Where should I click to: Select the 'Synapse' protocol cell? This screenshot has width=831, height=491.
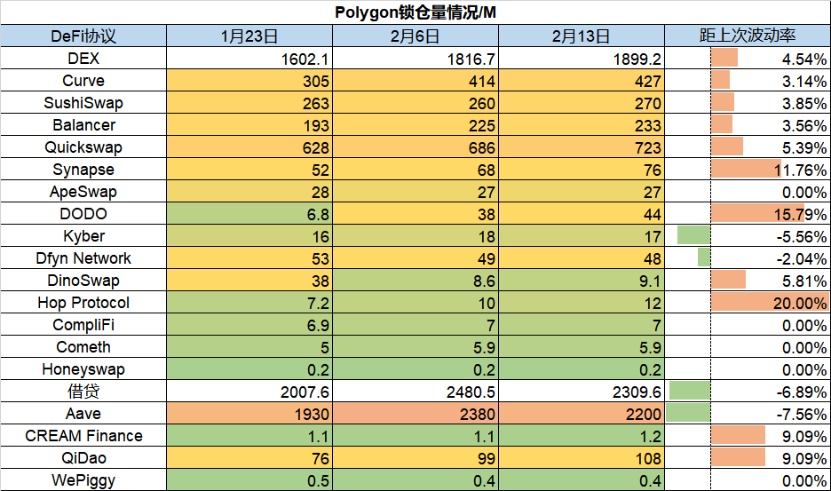(83, 169)
